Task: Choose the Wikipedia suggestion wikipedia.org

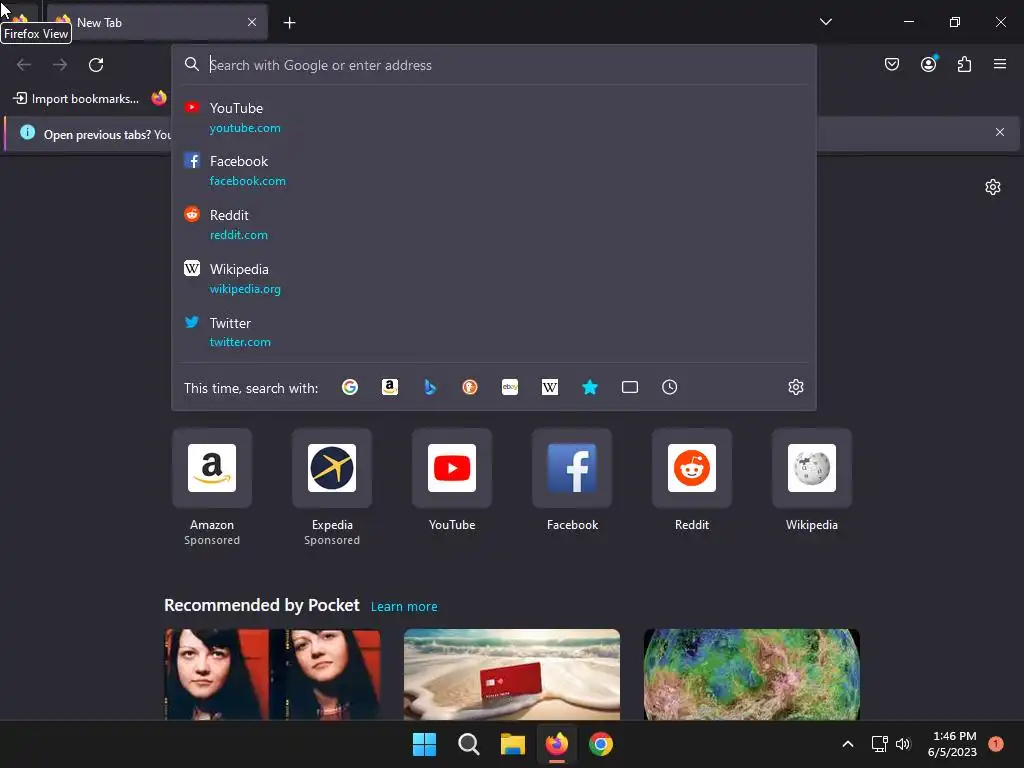Action: 494,278
